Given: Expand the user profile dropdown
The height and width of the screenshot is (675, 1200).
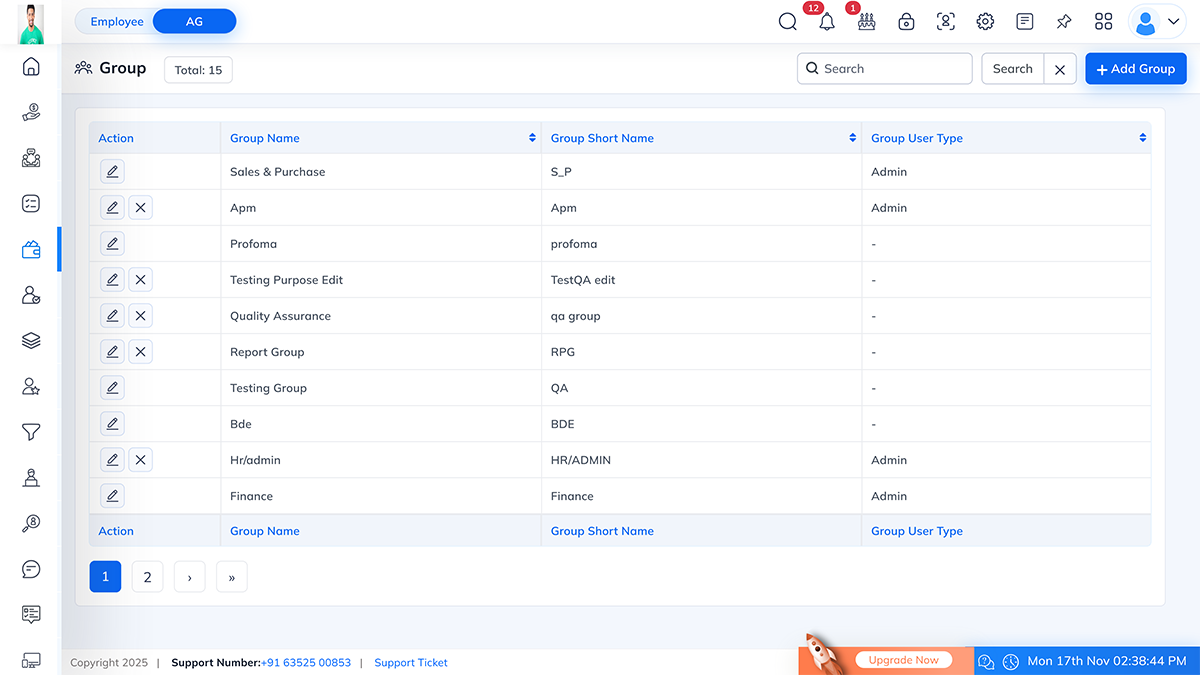Looking at the screenshot, I should point(1158,22).
